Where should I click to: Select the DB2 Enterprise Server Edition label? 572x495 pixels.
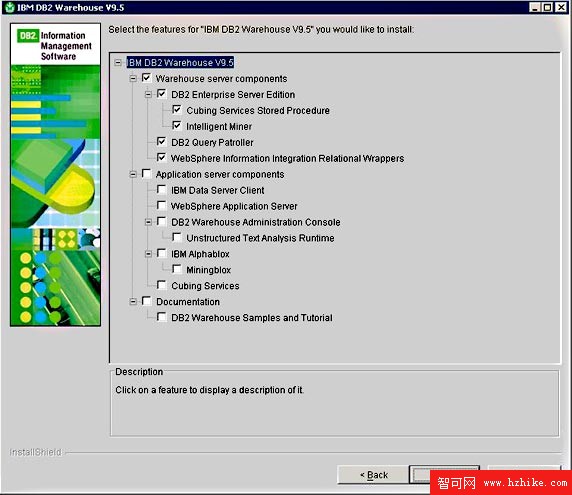(233, 95)
